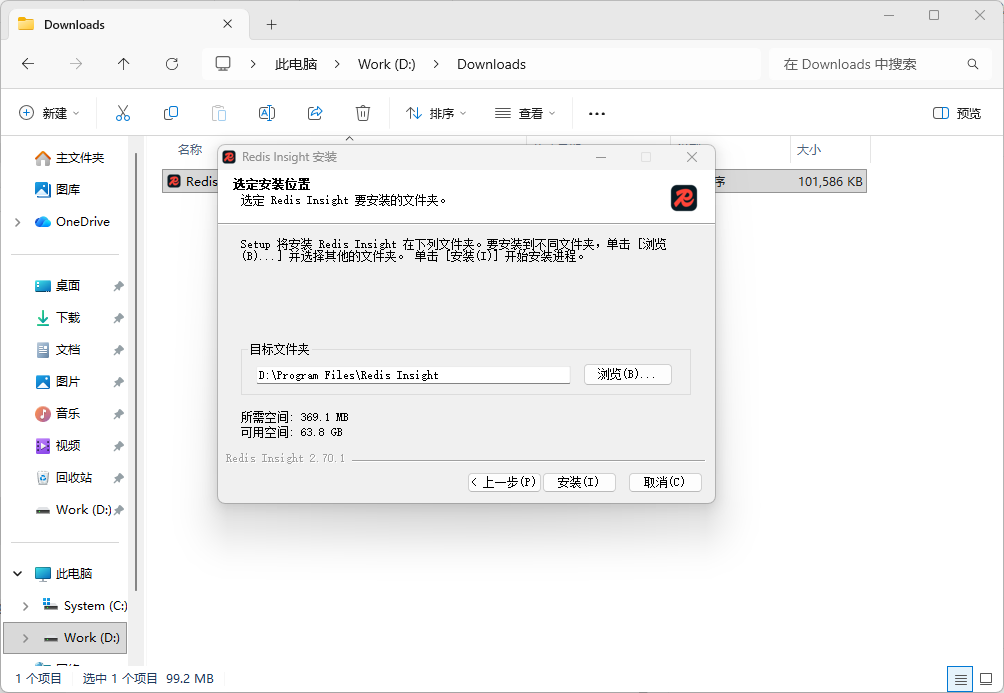The height and width of the screenshot is (693, 1004).
Task: Toggle the 预览 preview pane
Action: 957,113
